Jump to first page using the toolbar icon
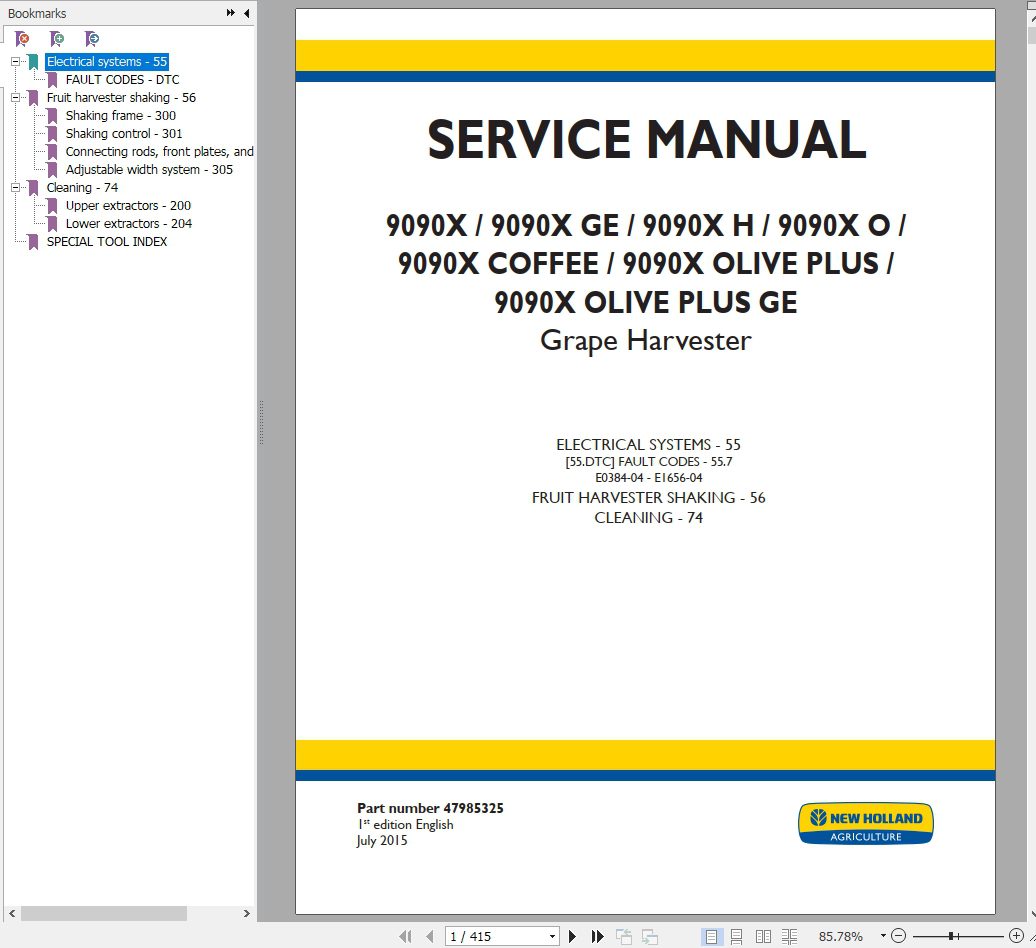The width and height of the screenshot is (1036, 948). [407, 936]
